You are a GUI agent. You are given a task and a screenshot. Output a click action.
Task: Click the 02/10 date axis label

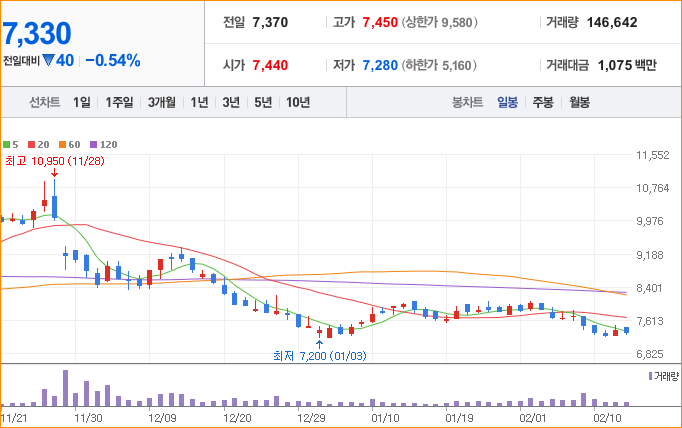point(608,418)
